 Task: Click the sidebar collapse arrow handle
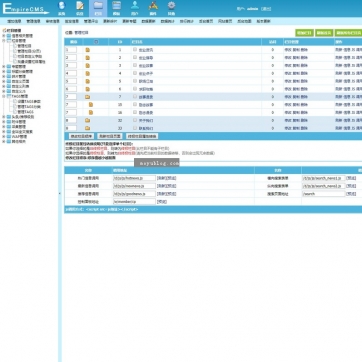pos(60,193)
